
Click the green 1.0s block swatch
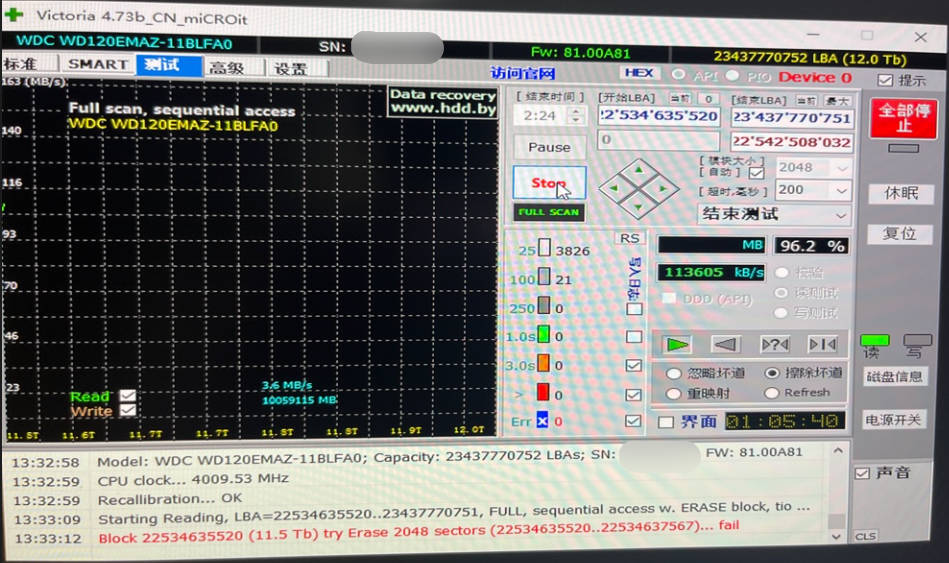pyautogui.click(x=543, y=335)
